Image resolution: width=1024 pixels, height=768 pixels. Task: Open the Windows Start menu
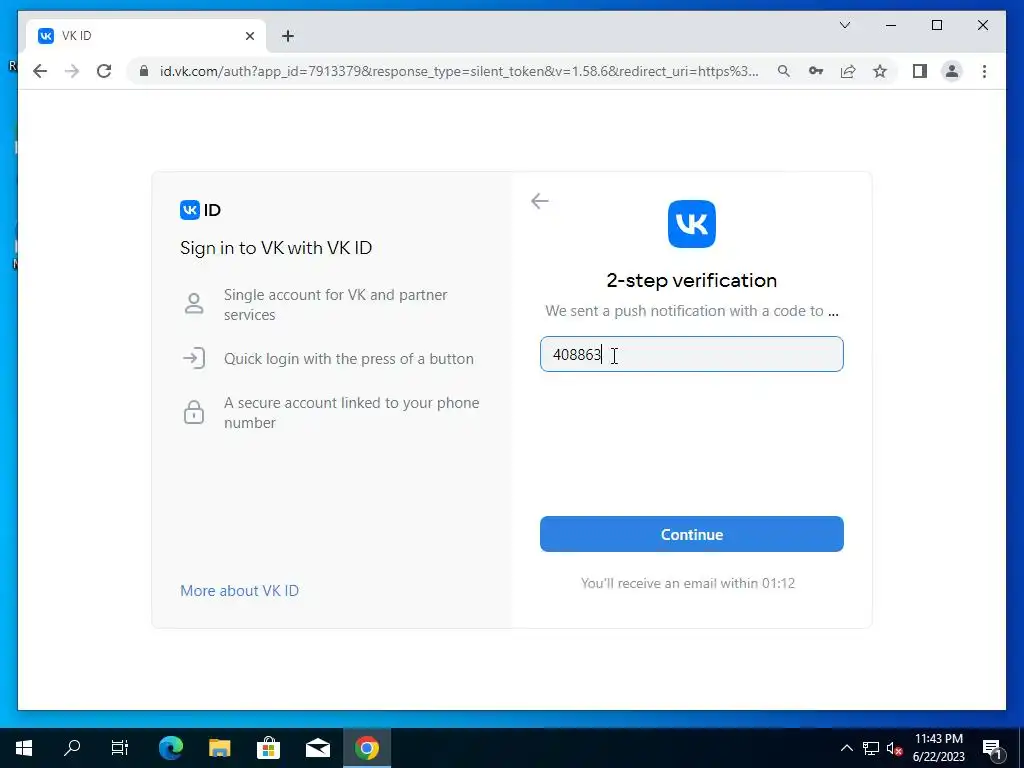point(24,748)
